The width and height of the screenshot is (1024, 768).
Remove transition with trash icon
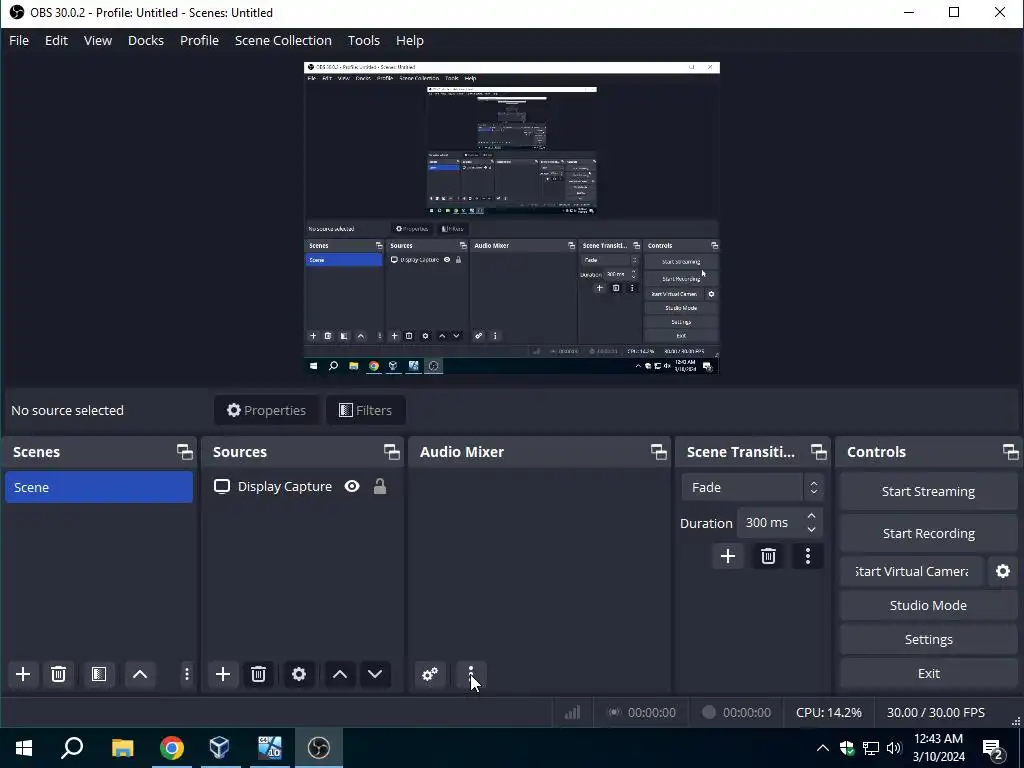[x=768, y=556]
